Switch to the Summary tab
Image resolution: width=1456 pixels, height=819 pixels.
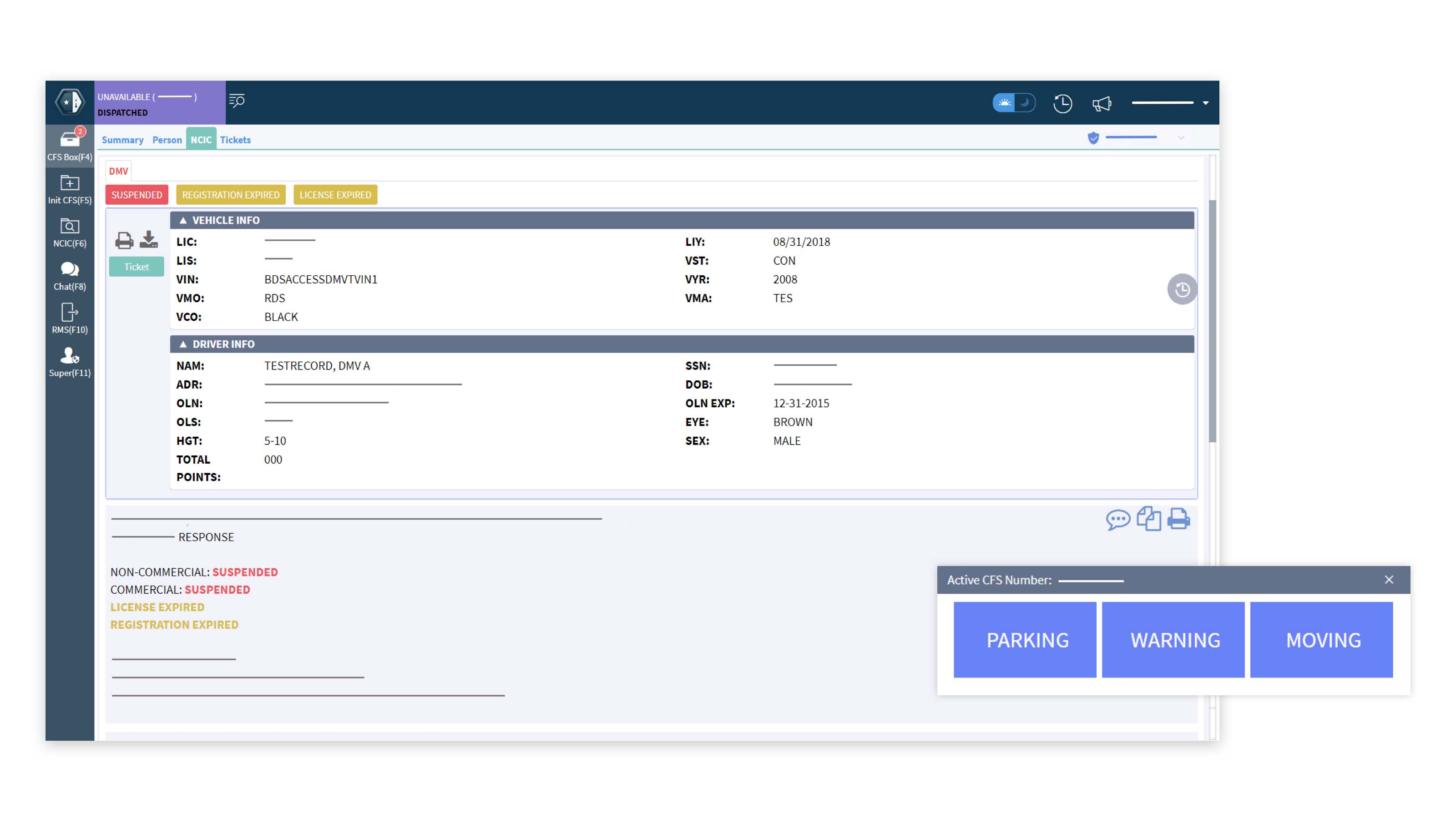click(x=122, y=140)
